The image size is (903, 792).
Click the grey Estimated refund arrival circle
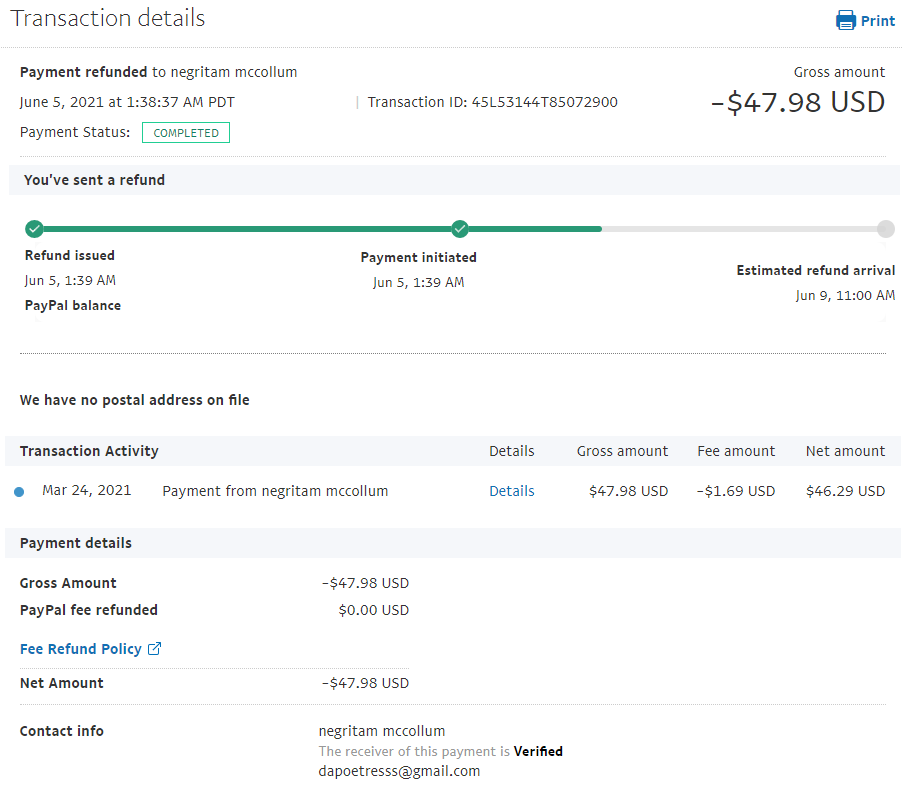coord(885,229)
